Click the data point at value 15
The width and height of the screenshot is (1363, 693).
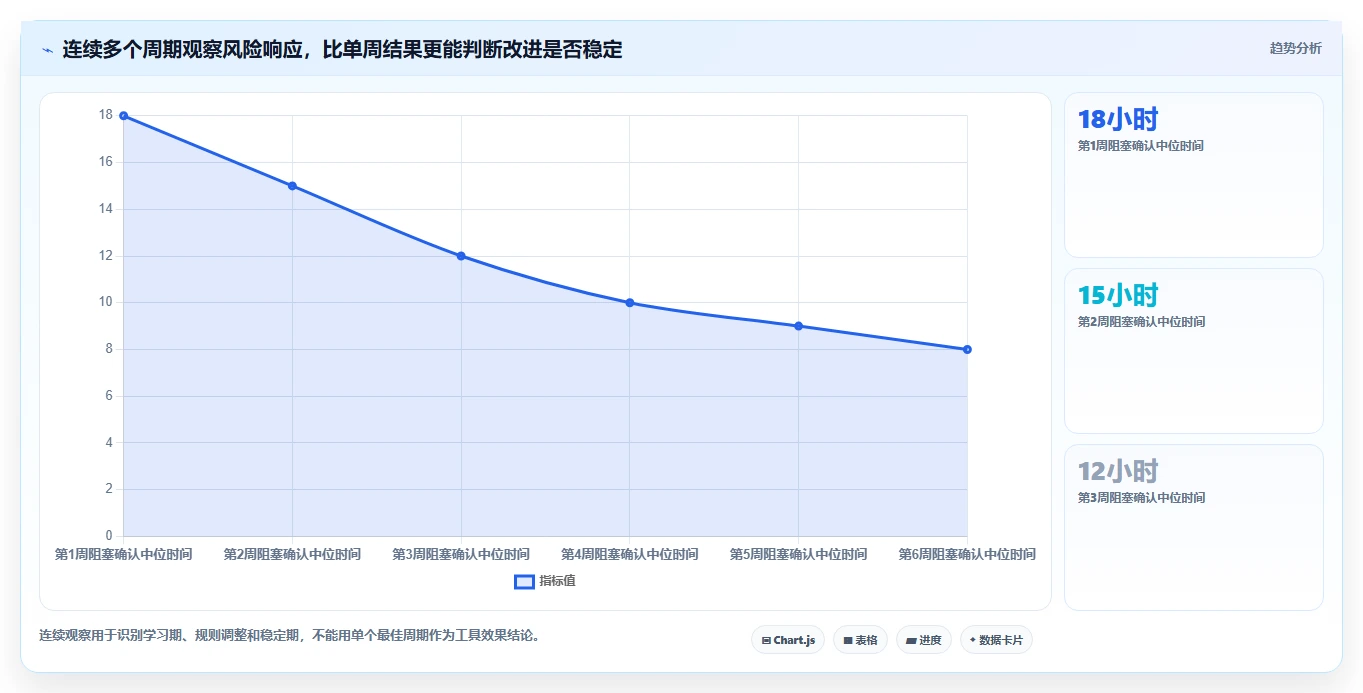coord(292,186)
